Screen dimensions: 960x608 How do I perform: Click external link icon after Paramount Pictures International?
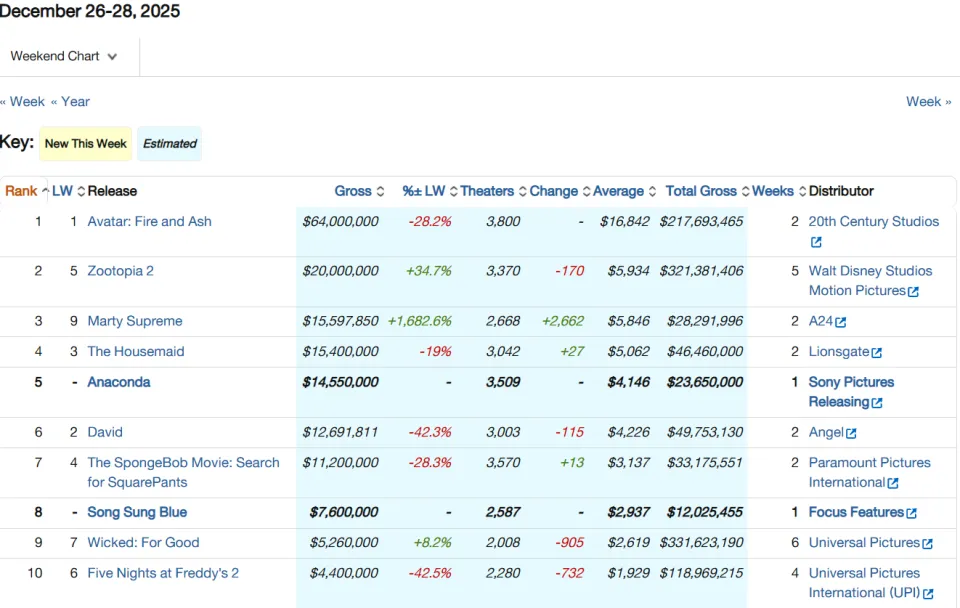coord(893,483)
